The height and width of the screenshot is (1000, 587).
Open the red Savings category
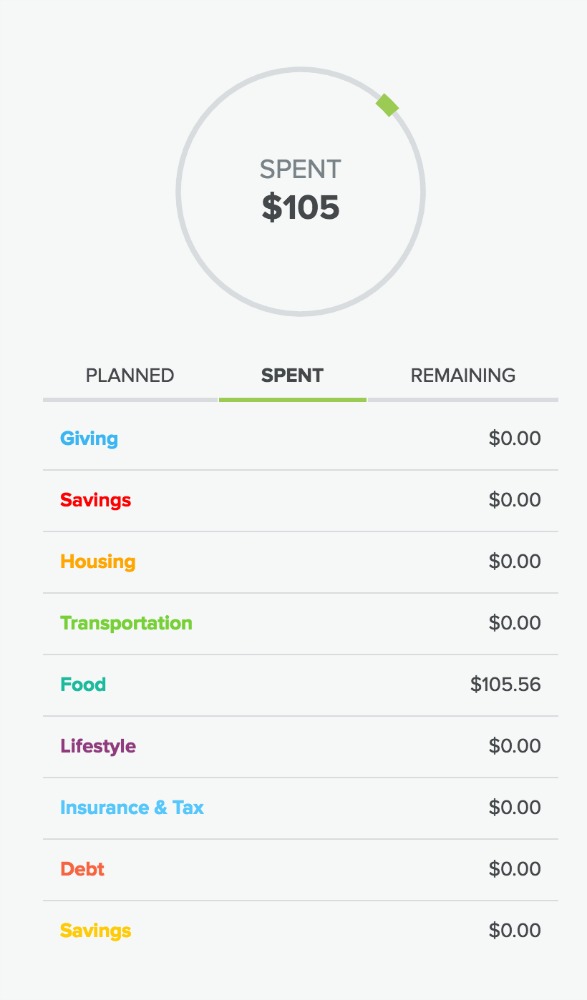[95, 500]
